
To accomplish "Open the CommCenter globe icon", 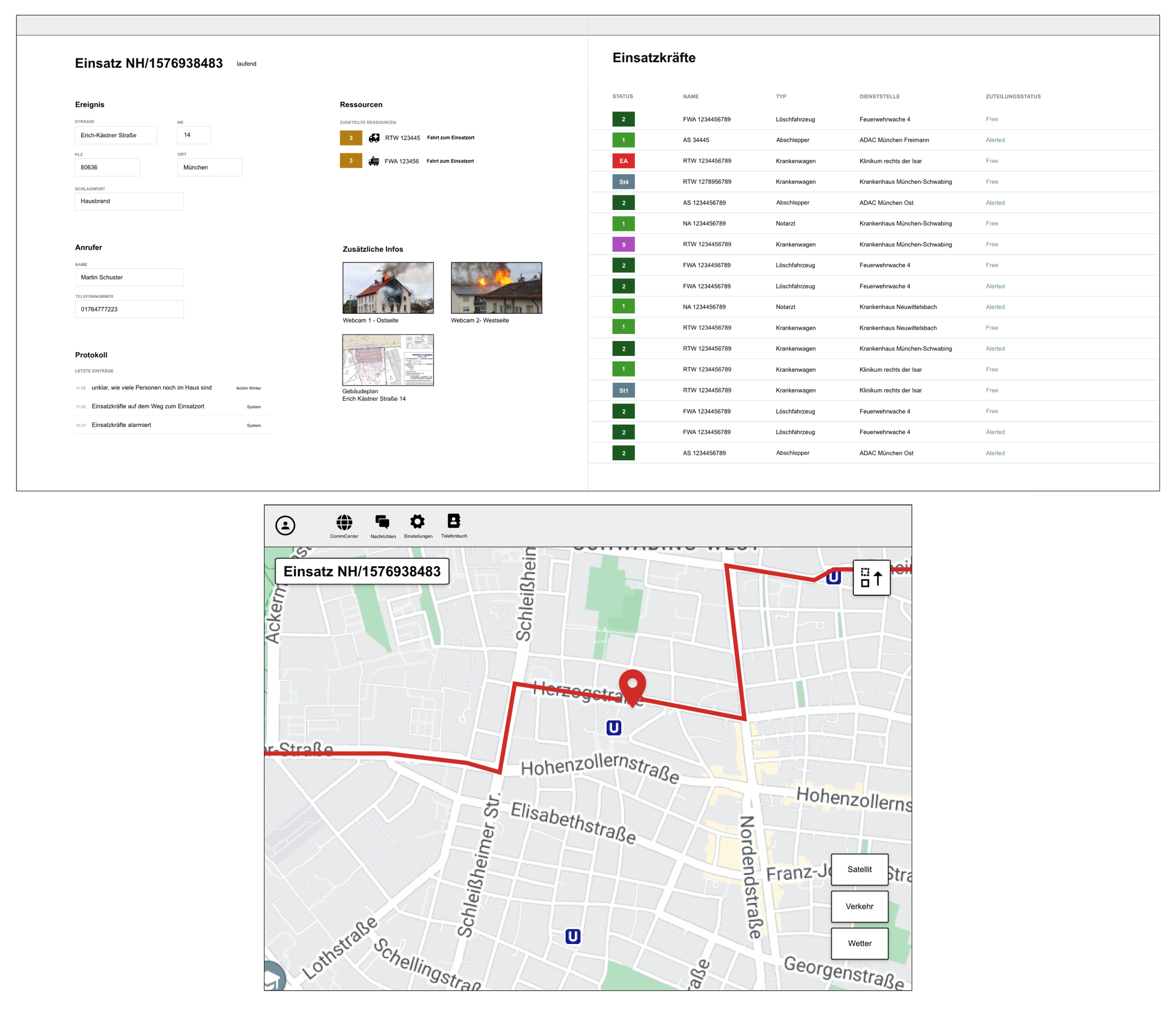I will click(344, 522).
